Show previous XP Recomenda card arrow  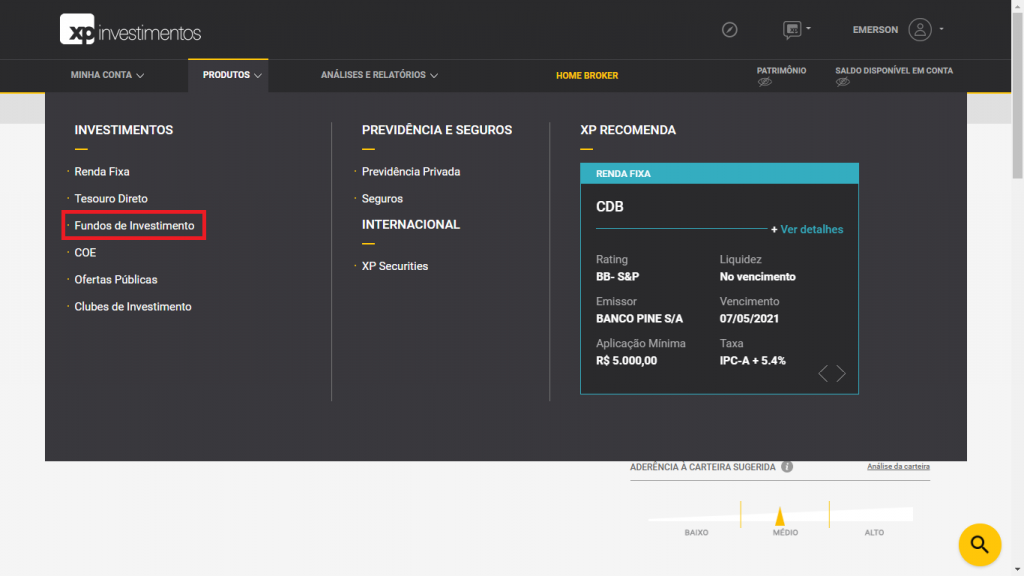pos(823,373)
